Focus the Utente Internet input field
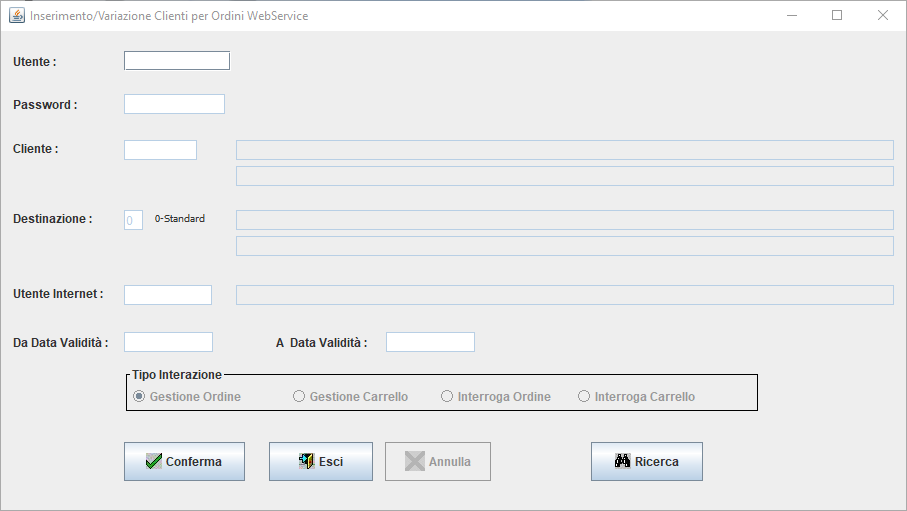Image resolution: width=907 pixels, height=511 pixels. pyautogui.click(x=168, y=295)
